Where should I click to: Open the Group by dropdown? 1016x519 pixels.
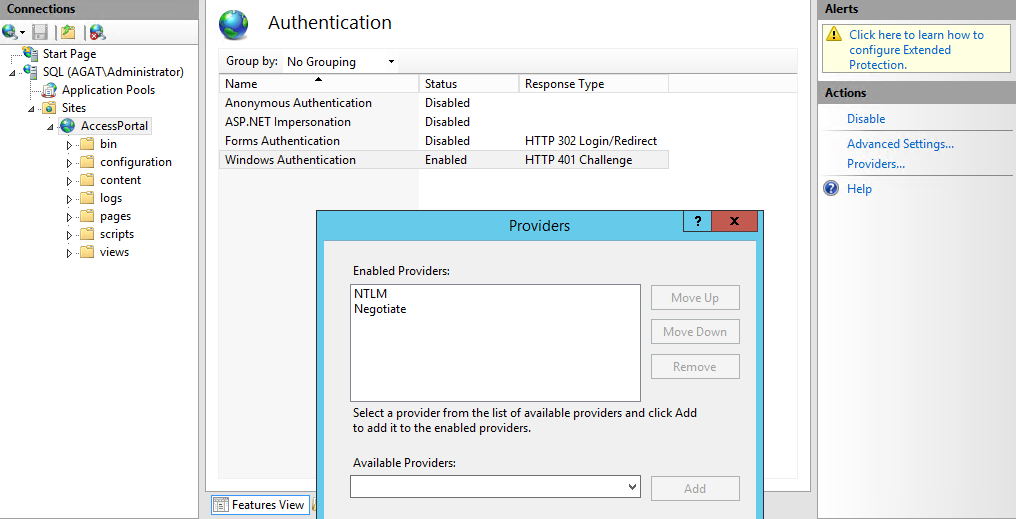(340, 62)
